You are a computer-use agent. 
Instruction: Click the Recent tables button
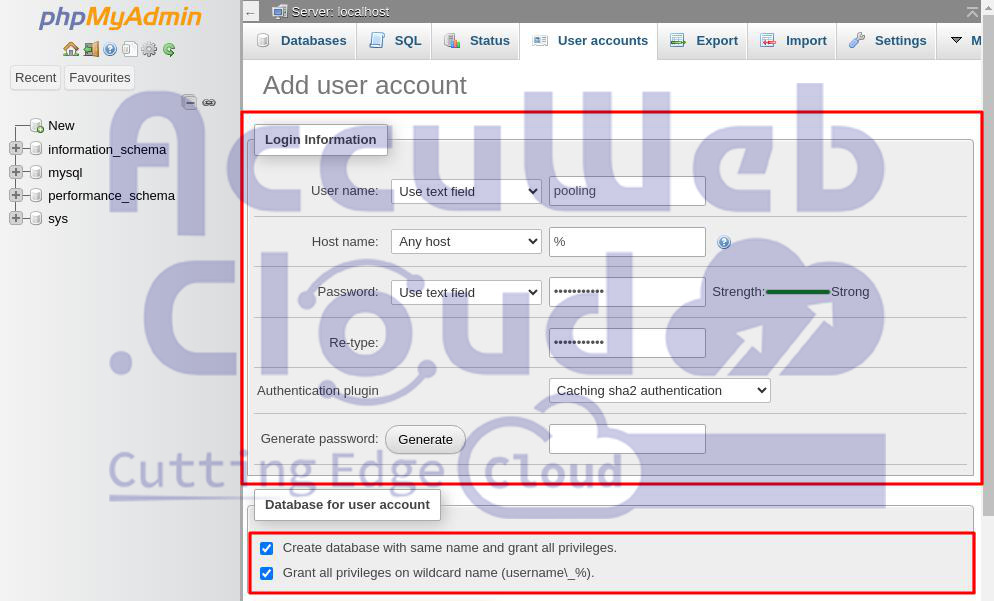coord(36,77)
